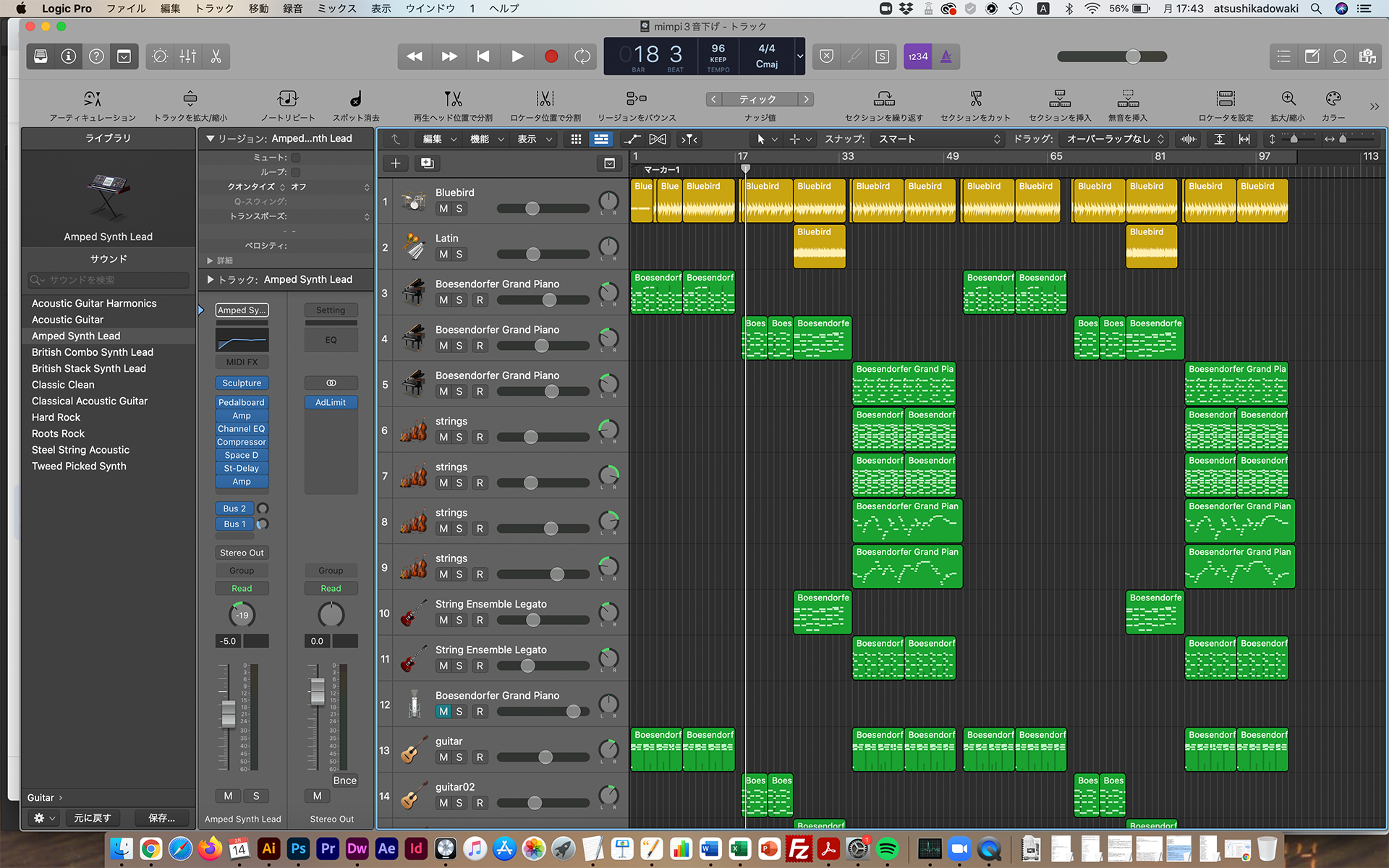Screen dimensions: 1389x868
Task: Open the Window menu in menu bar
Action: click(430, 9)
